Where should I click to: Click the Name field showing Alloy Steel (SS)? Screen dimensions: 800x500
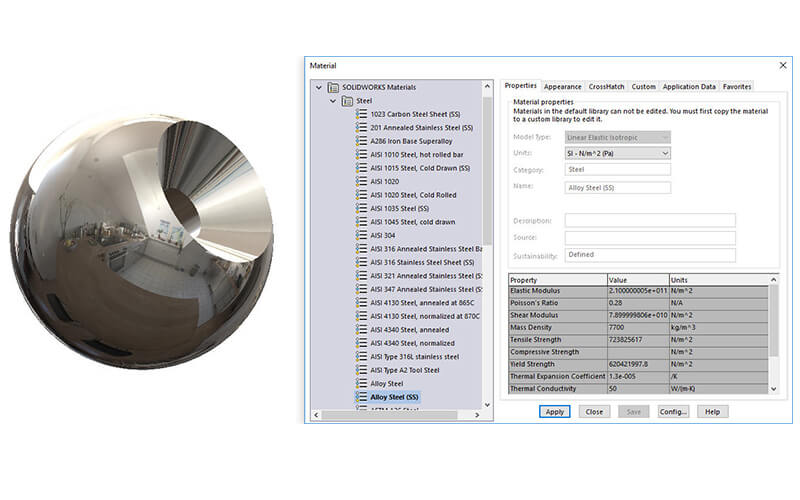pyautogui.click(x=617, y=188)
